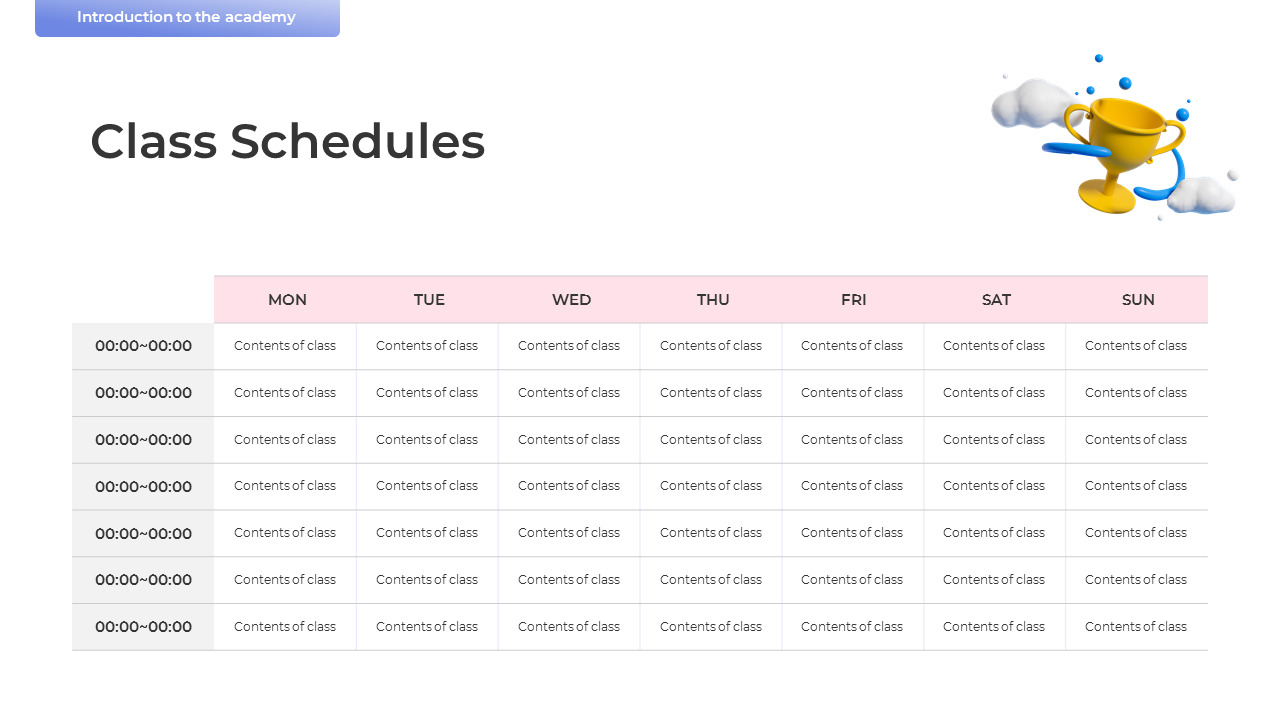Click the golden trophy illustration
The image size is (1280, 720).
click(x=1118, y=150)
